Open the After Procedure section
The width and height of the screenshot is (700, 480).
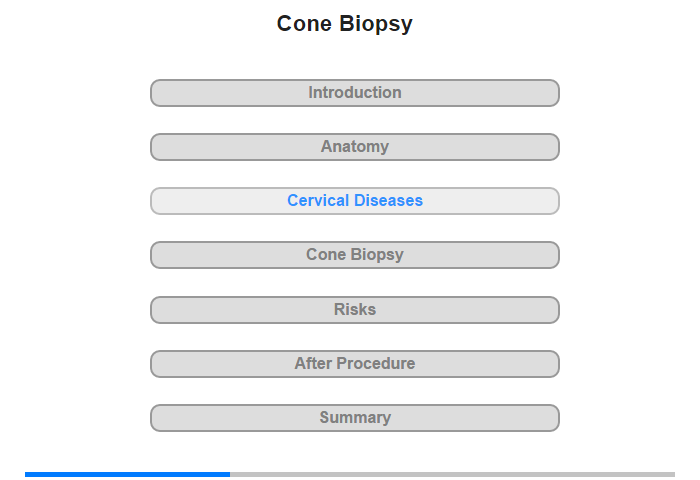[x=354, y=364]
